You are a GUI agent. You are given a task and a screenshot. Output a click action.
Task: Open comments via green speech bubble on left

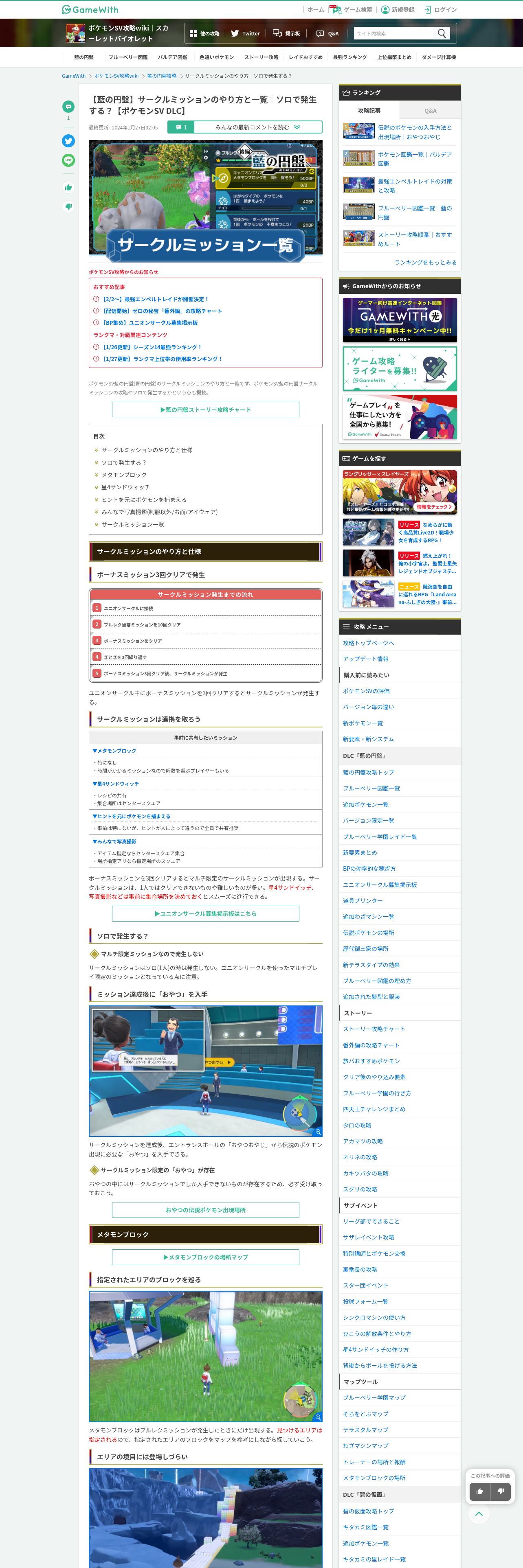68,107
